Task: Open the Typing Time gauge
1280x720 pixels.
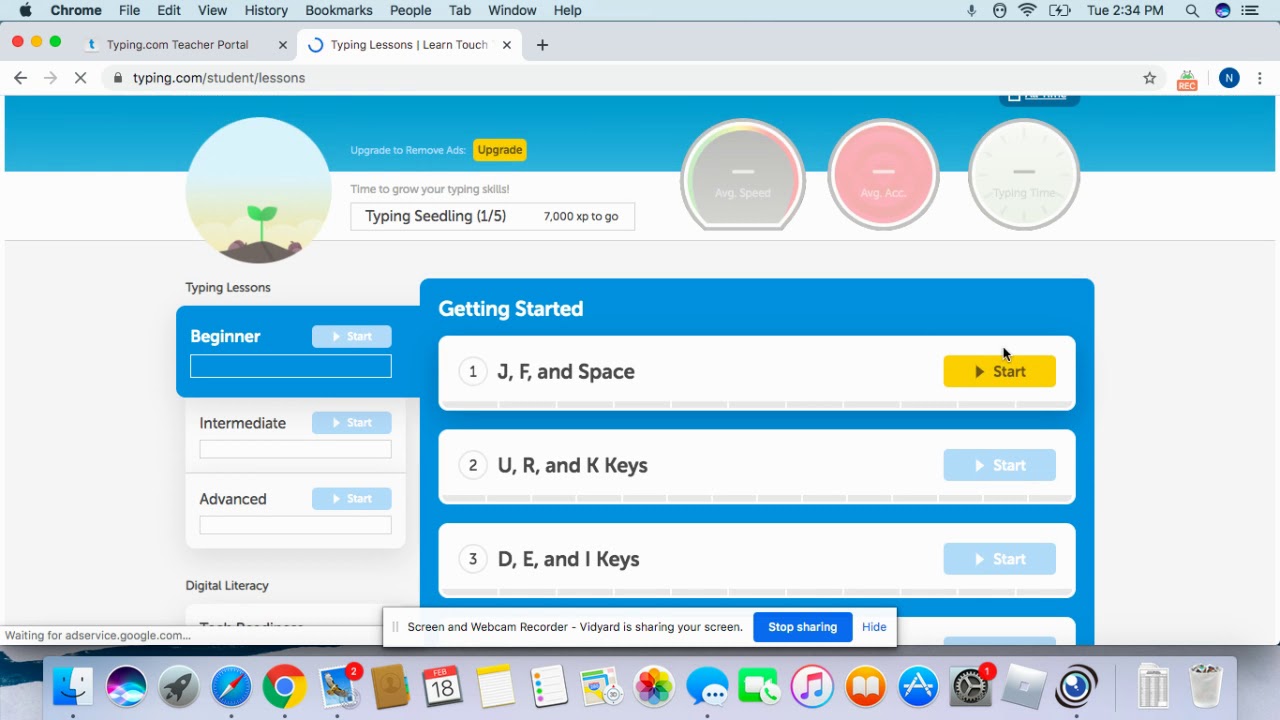Action: click(x=1024, y=175)
